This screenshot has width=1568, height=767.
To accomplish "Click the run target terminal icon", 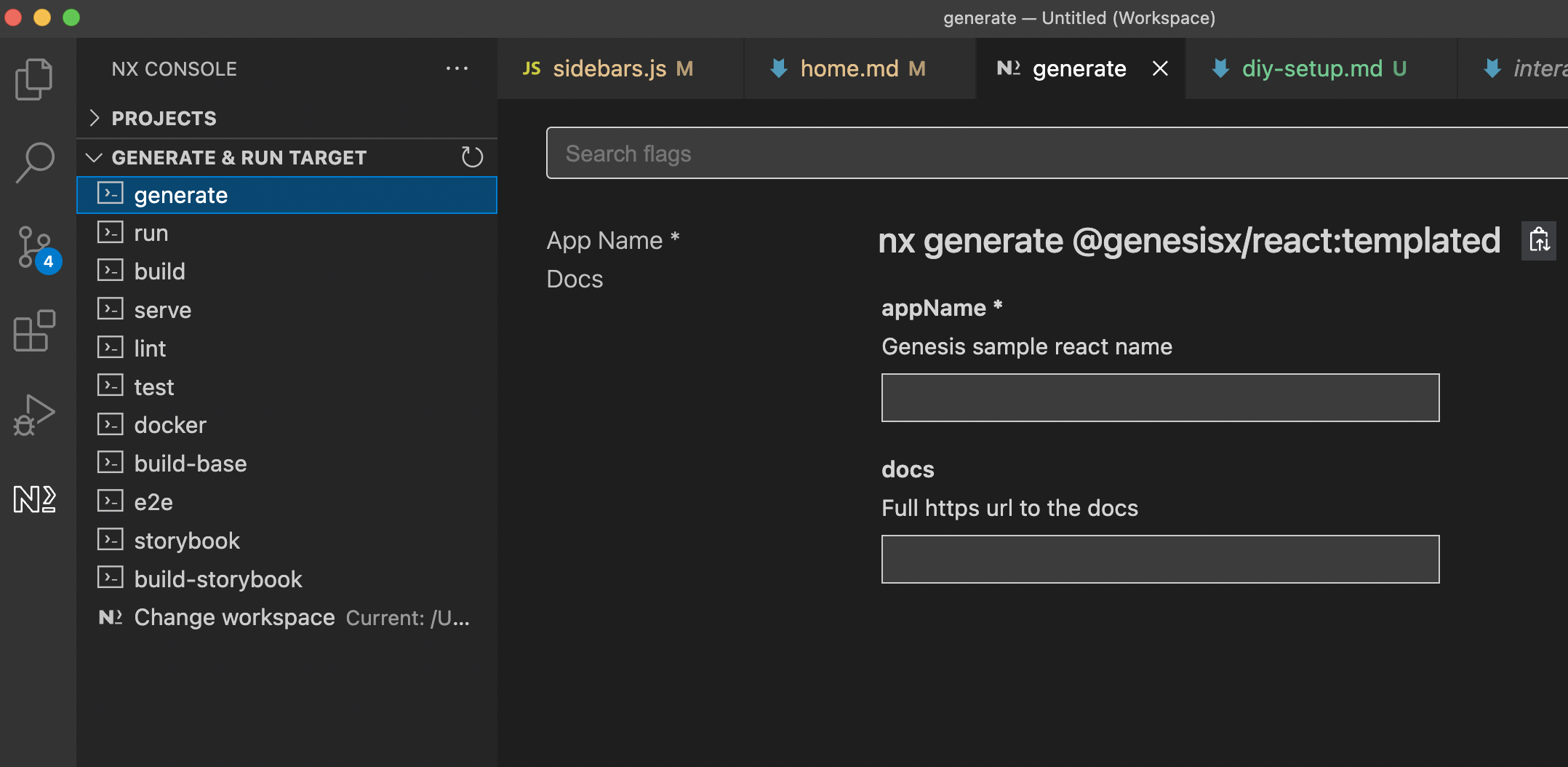I will [111, 232].
